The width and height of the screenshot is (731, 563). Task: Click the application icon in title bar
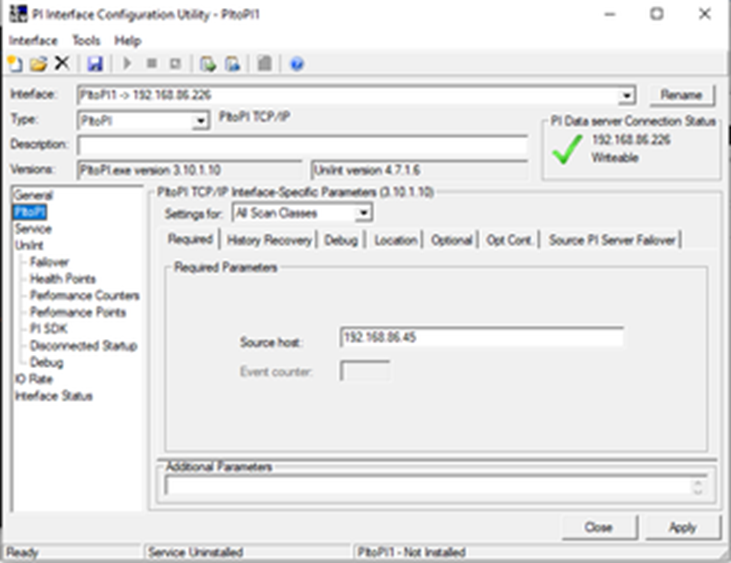click(x=18, y=14)
